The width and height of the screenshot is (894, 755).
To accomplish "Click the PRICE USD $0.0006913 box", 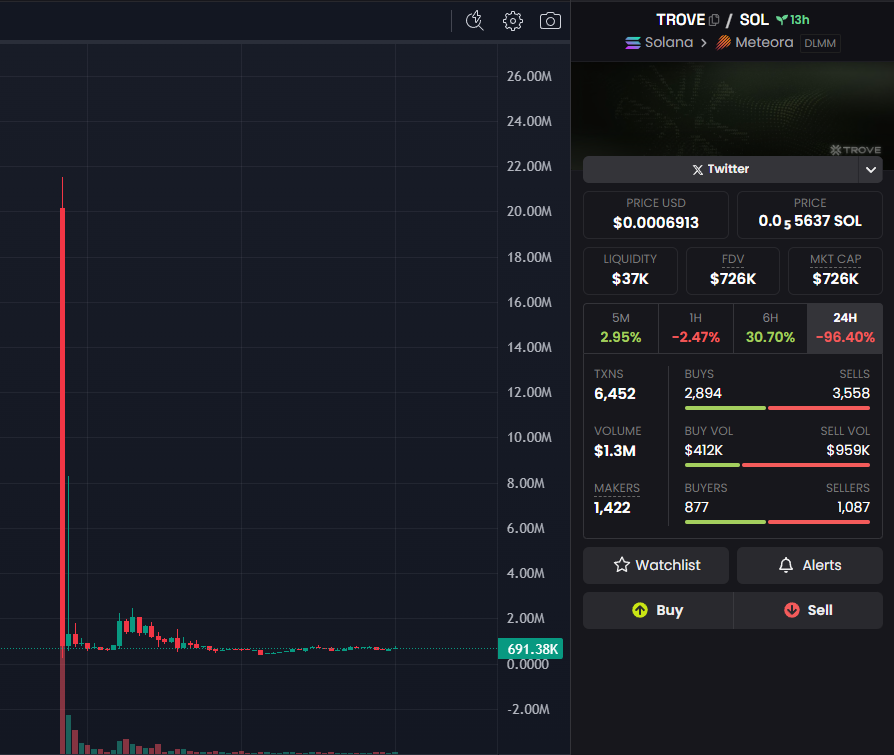I will [656, 214].
